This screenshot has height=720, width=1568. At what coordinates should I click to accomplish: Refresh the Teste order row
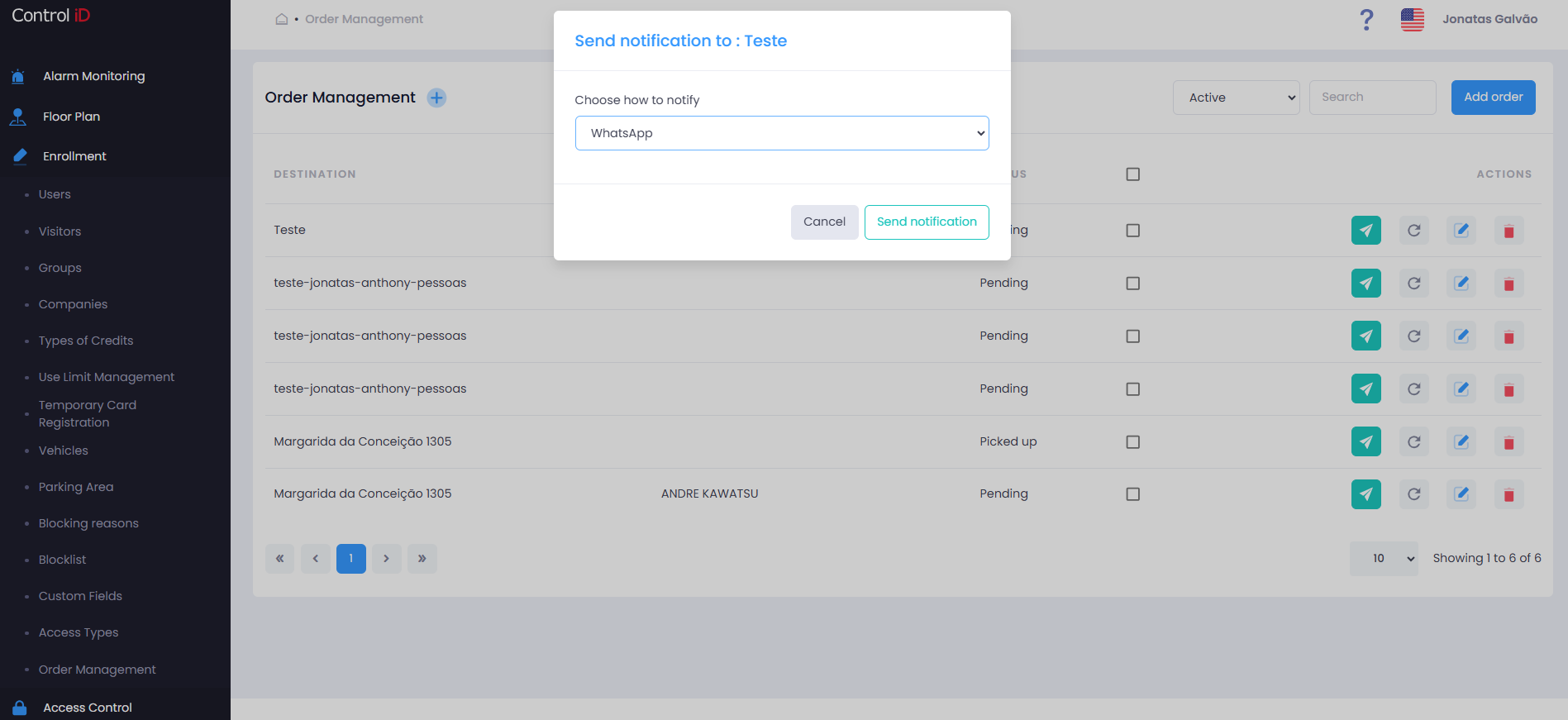[x=1414, y=231]
